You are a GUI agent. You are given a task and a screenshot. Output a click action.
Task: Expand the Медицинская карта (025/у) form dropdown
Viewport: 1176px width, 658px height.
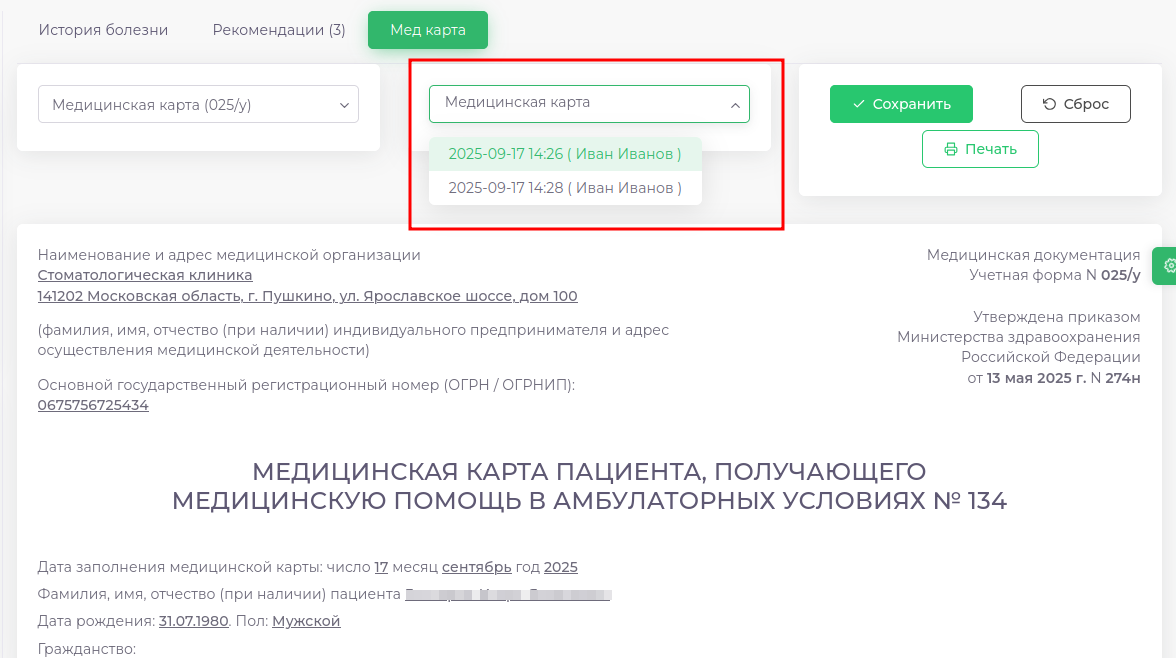pyautogui.click(x=198, y=104)
